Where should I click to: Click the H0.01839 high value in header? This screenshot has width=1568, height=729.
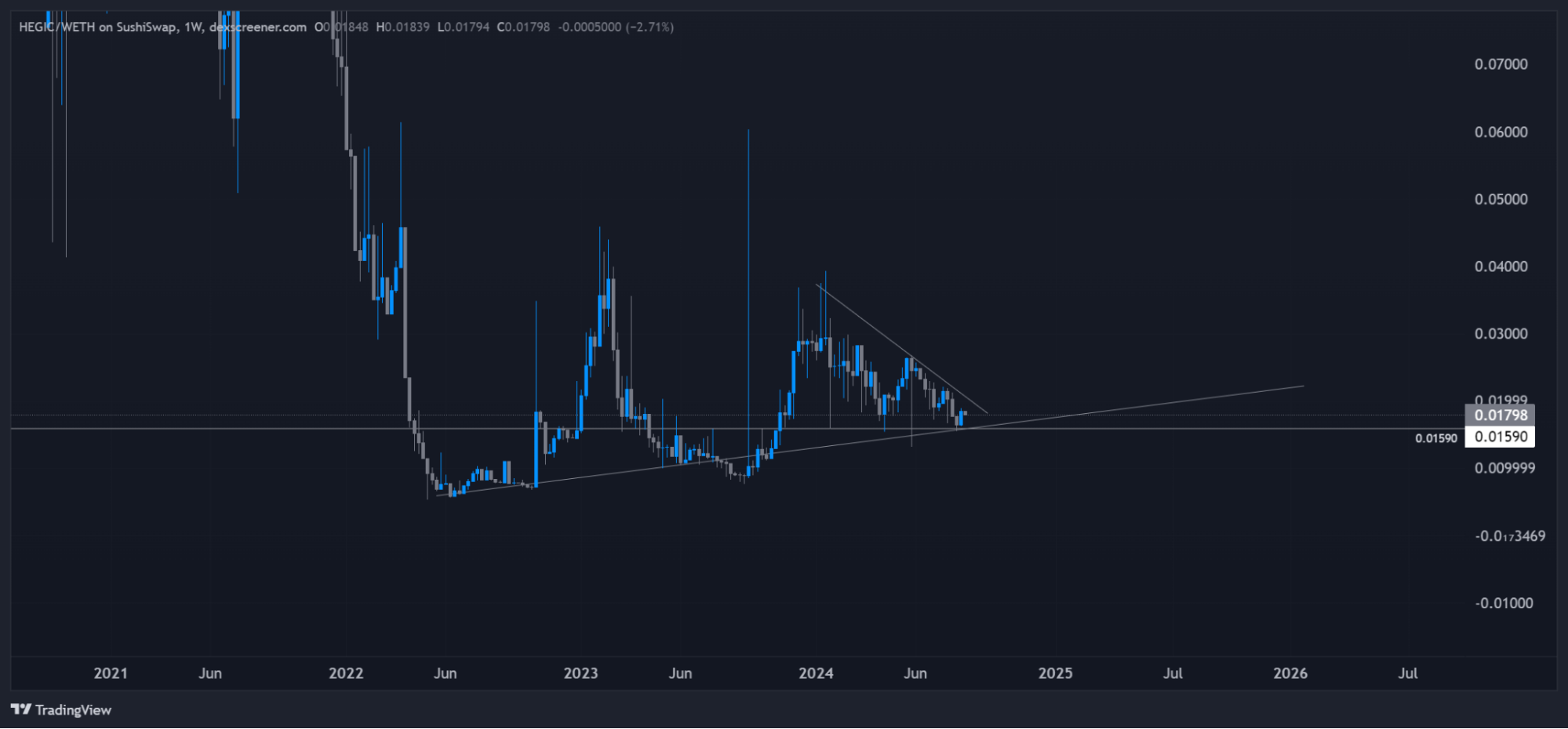tap(403, 27)
